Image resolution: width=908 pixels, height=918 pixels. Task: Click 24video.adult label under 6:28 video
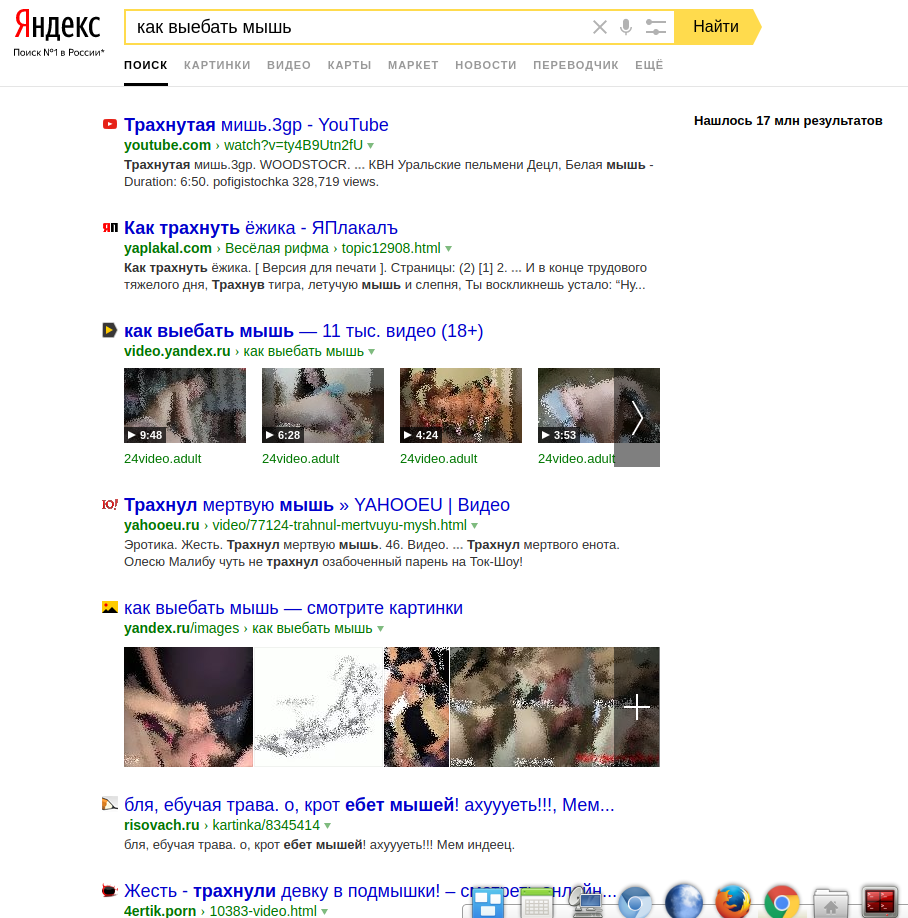coord(301,459)
